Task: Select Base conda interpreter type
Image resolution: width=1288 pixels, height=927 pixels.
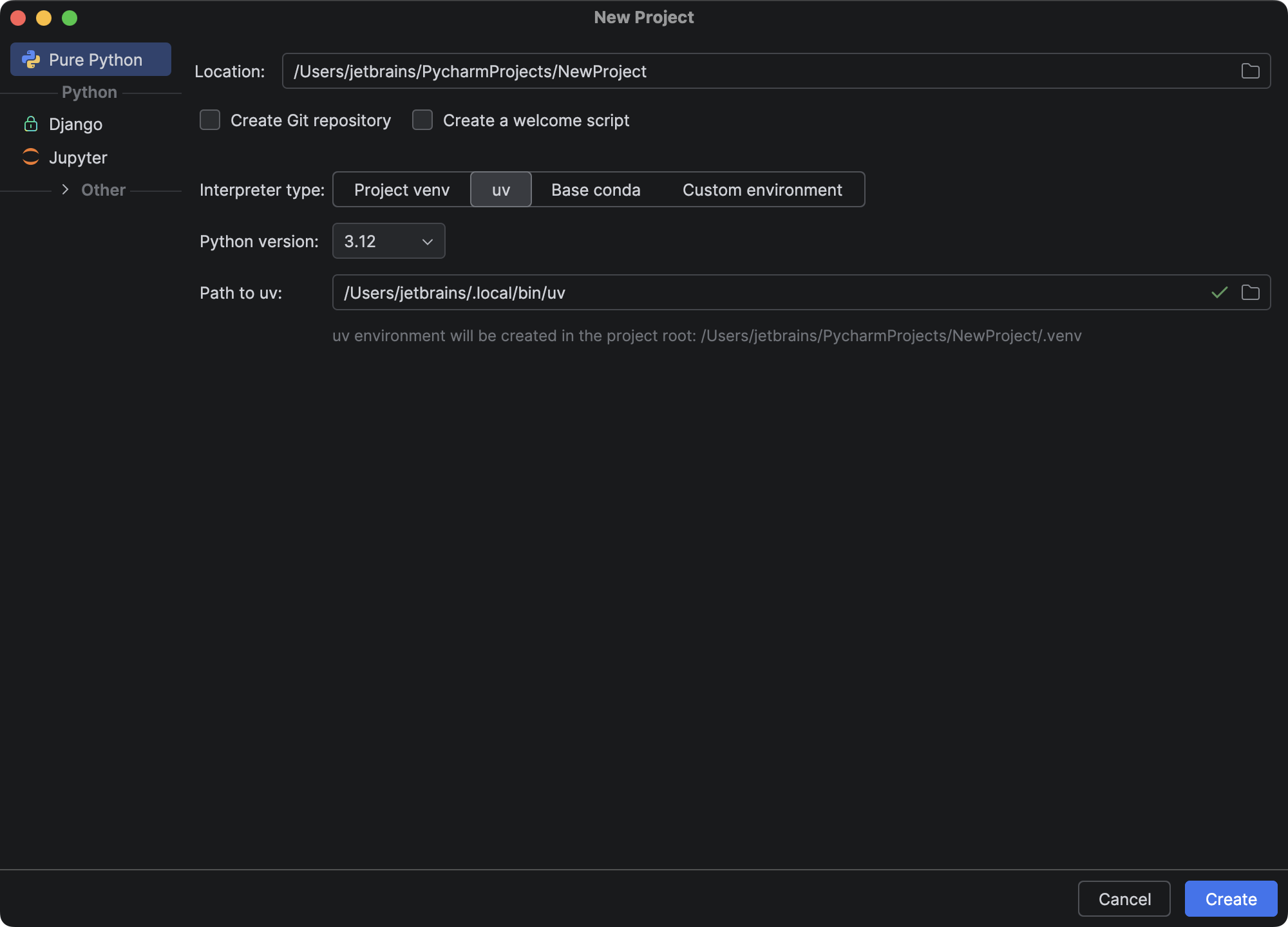Action: (x=595, y=189)
